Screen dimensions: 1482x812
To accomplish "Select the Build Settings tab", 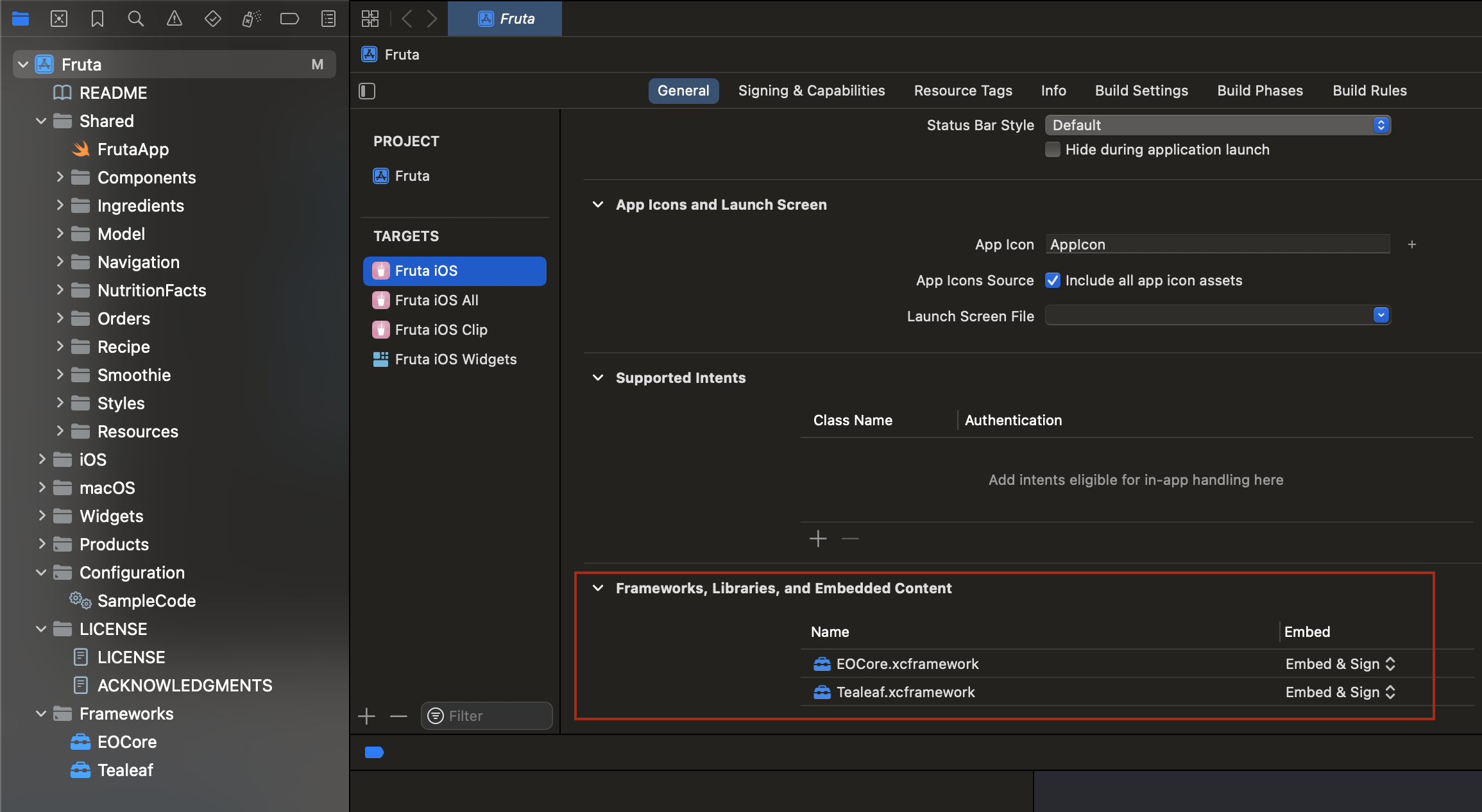I will point(1141,89).
